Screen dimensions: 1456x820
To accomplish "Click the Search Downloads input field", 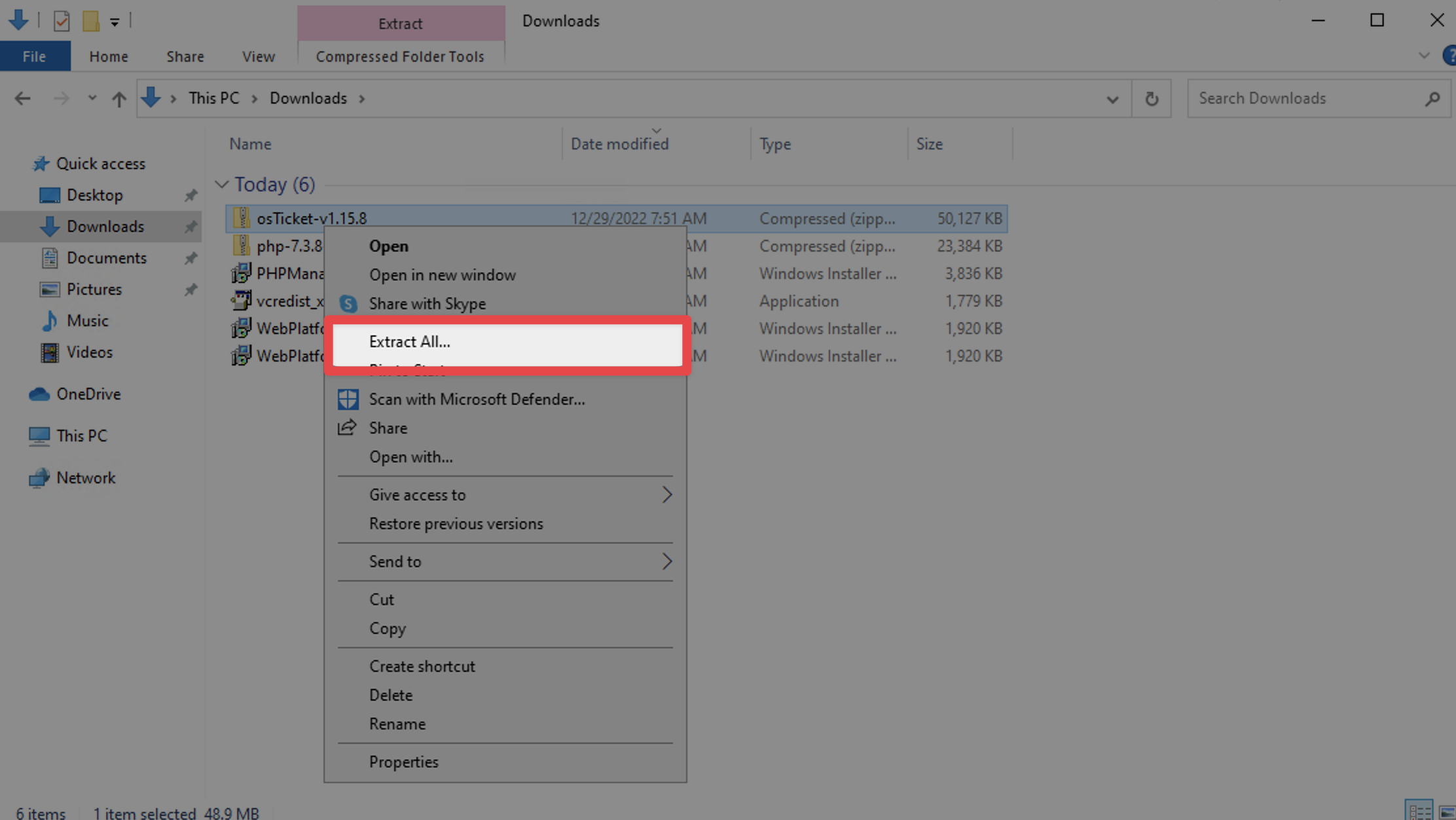I will (x=1303, y=99).
